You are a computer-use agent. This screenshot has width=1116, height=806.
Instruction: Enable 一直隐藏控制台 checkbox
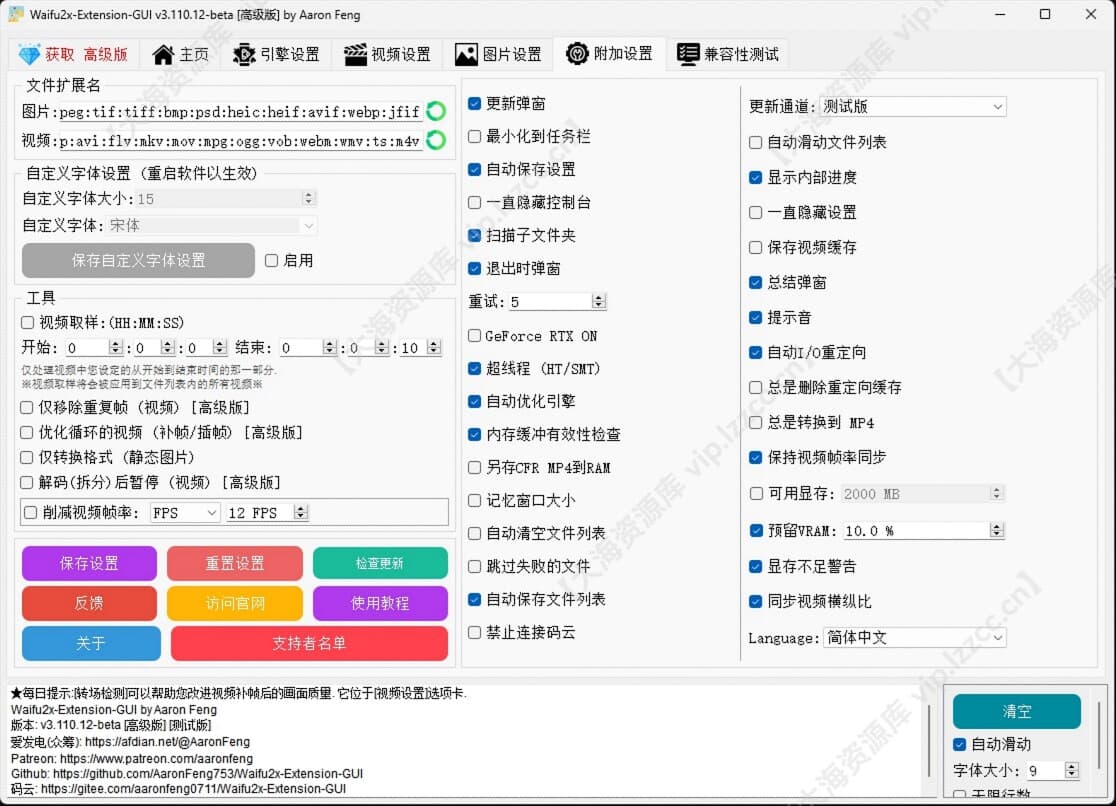tap(475, 202)
